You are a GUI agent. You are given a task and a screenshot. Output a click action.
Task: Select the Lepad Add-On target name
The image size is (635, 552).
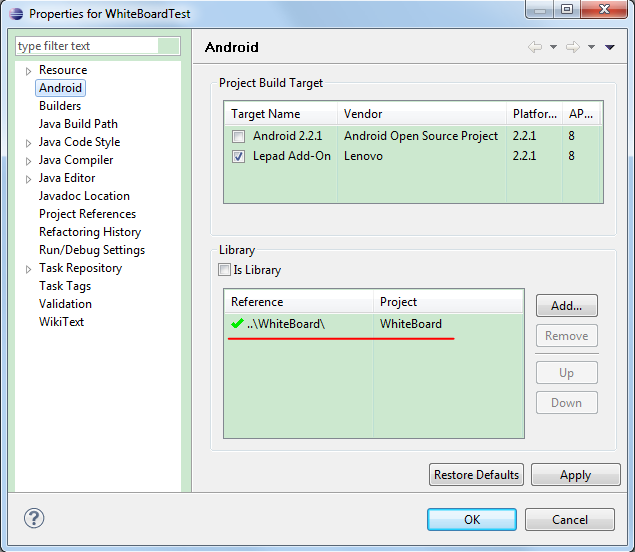pyautogui.click(x=292, y=156)
